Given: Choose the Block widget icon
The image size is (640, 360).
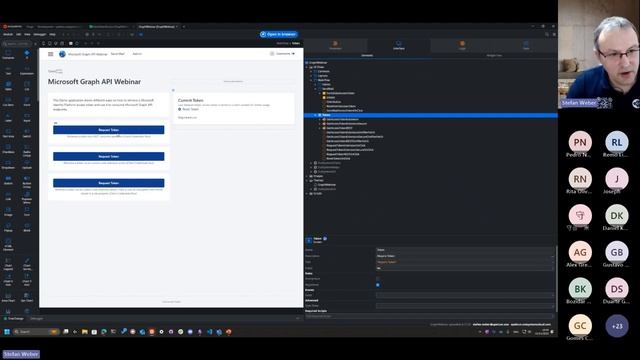Looking at the screenshot, I should tap(27, 226).
